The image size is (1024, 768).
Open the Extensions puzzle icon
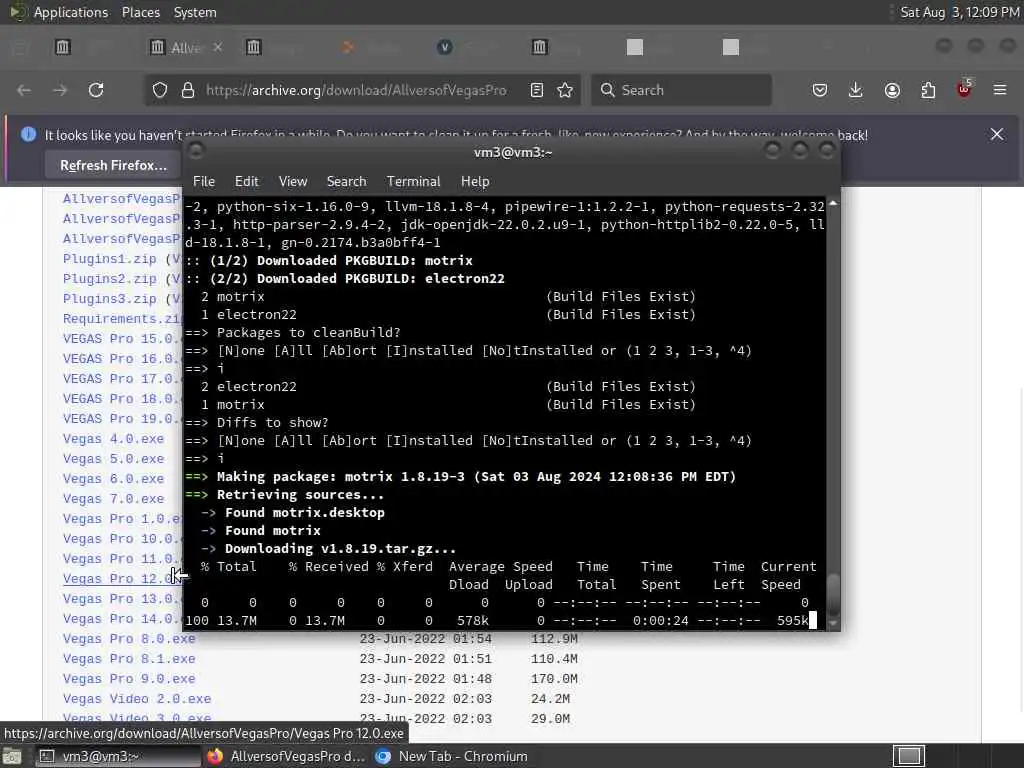[928, 90]
